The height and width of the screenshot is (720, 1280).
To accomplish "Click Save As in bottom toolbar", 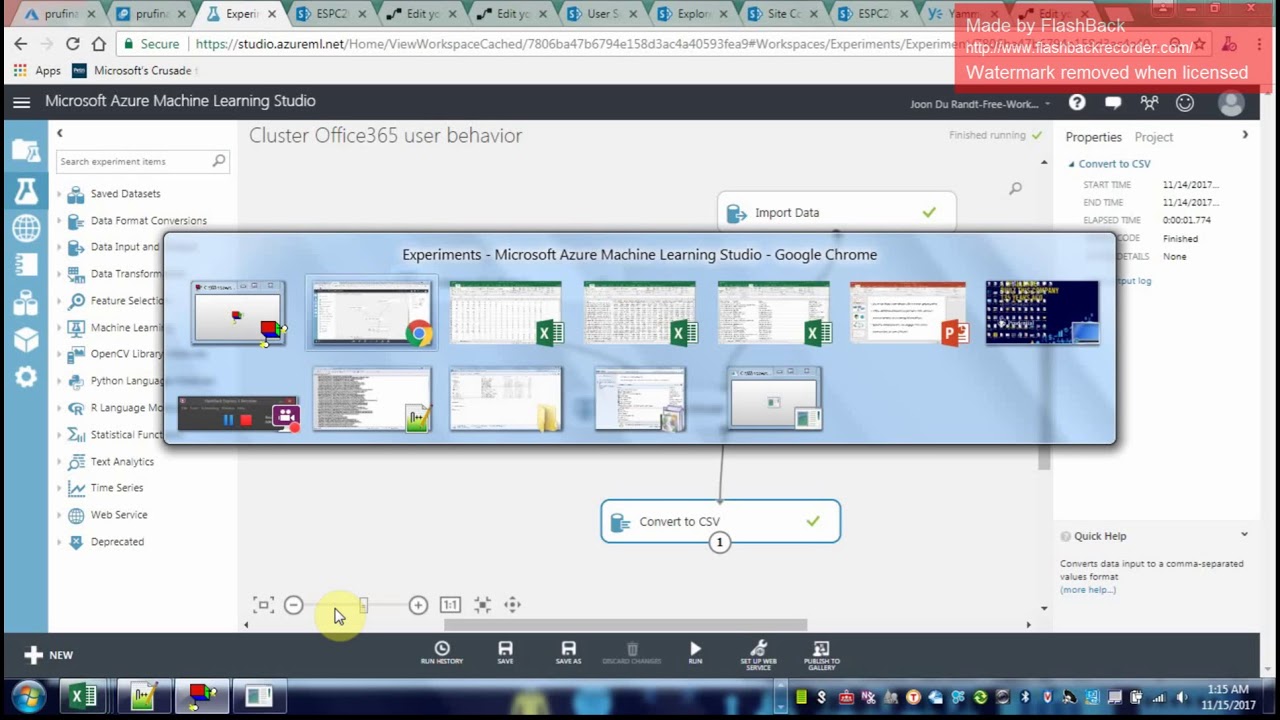I will [568, 654].
